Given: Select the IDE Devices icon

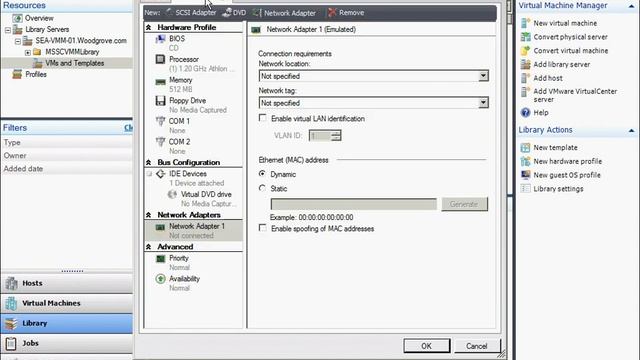Looking at the screenshot, I should point(160,174).
